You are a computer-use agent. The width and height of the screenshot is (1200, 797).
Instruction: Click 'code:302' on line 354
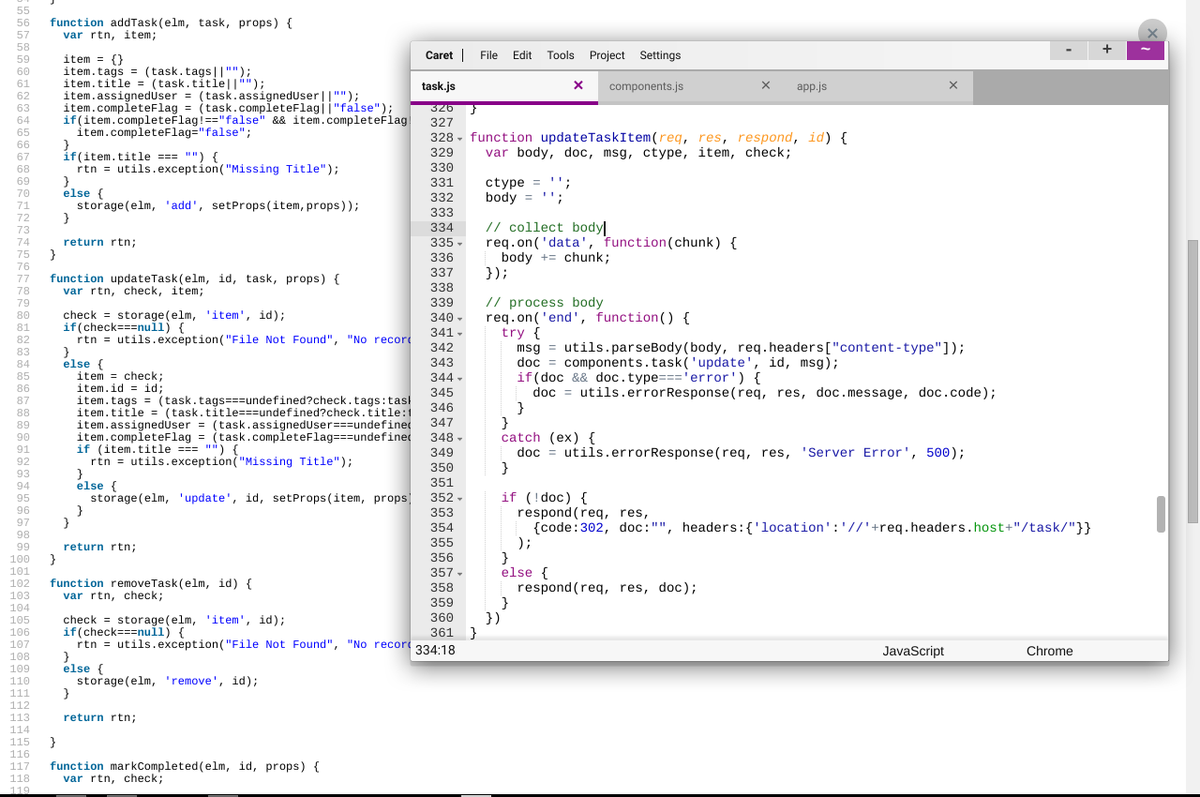(572, 528)
